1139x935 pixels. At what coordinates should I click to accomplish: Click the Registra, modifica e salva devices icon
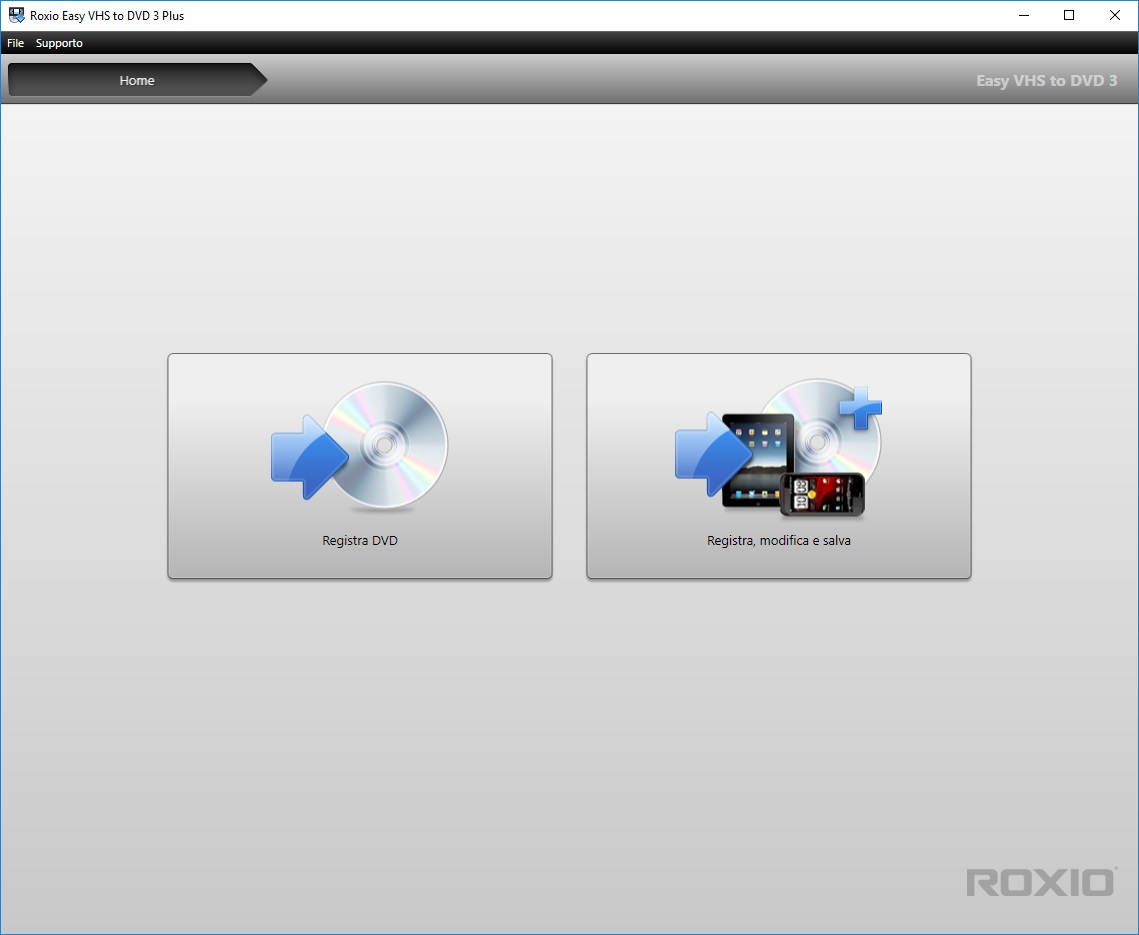coord(778,448)
